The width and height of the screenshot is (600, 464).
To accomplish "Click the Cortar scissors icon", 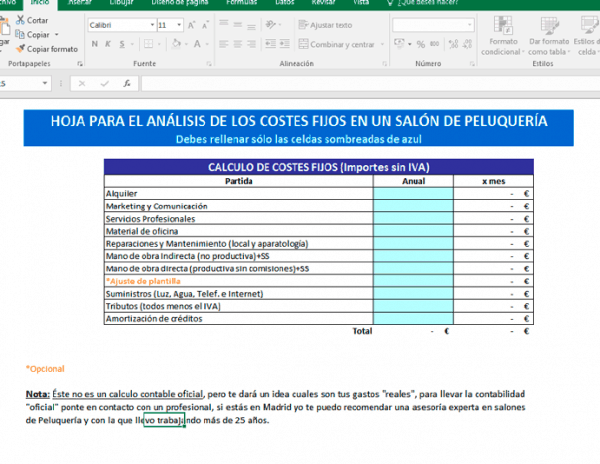I will pyautogui.click(x=20, y=20).
